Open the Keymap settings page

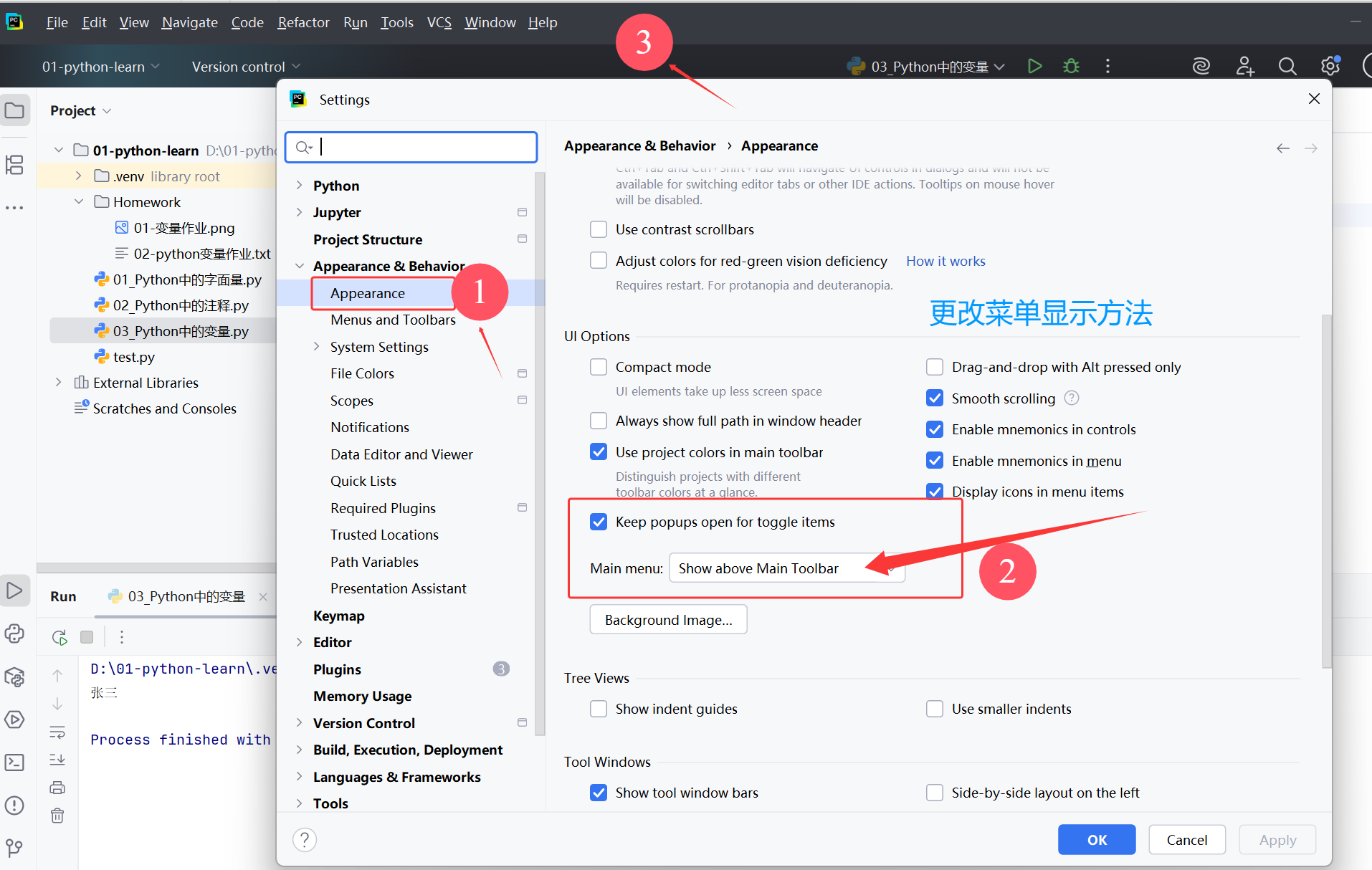click(338, 616)
